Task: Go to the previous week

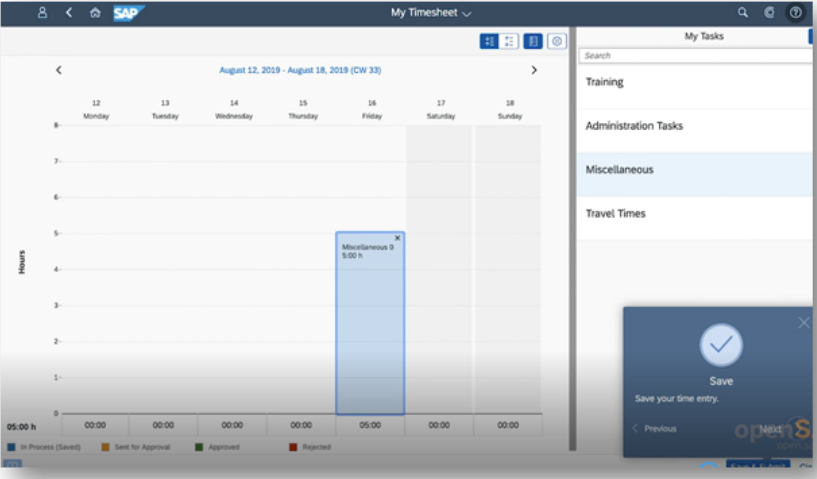Action: click(59, 70)
